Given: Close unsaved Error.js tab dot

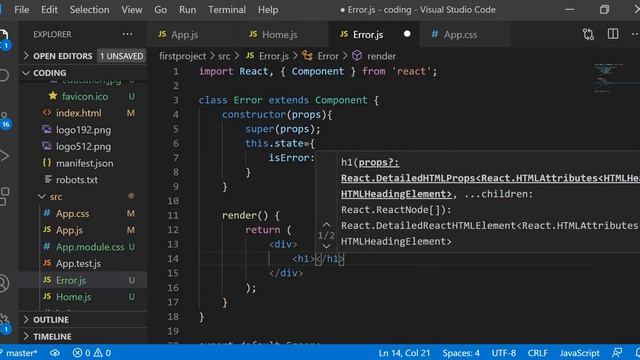Looking at the screenshot, I should pyautogui.click(x=407, y=34).
